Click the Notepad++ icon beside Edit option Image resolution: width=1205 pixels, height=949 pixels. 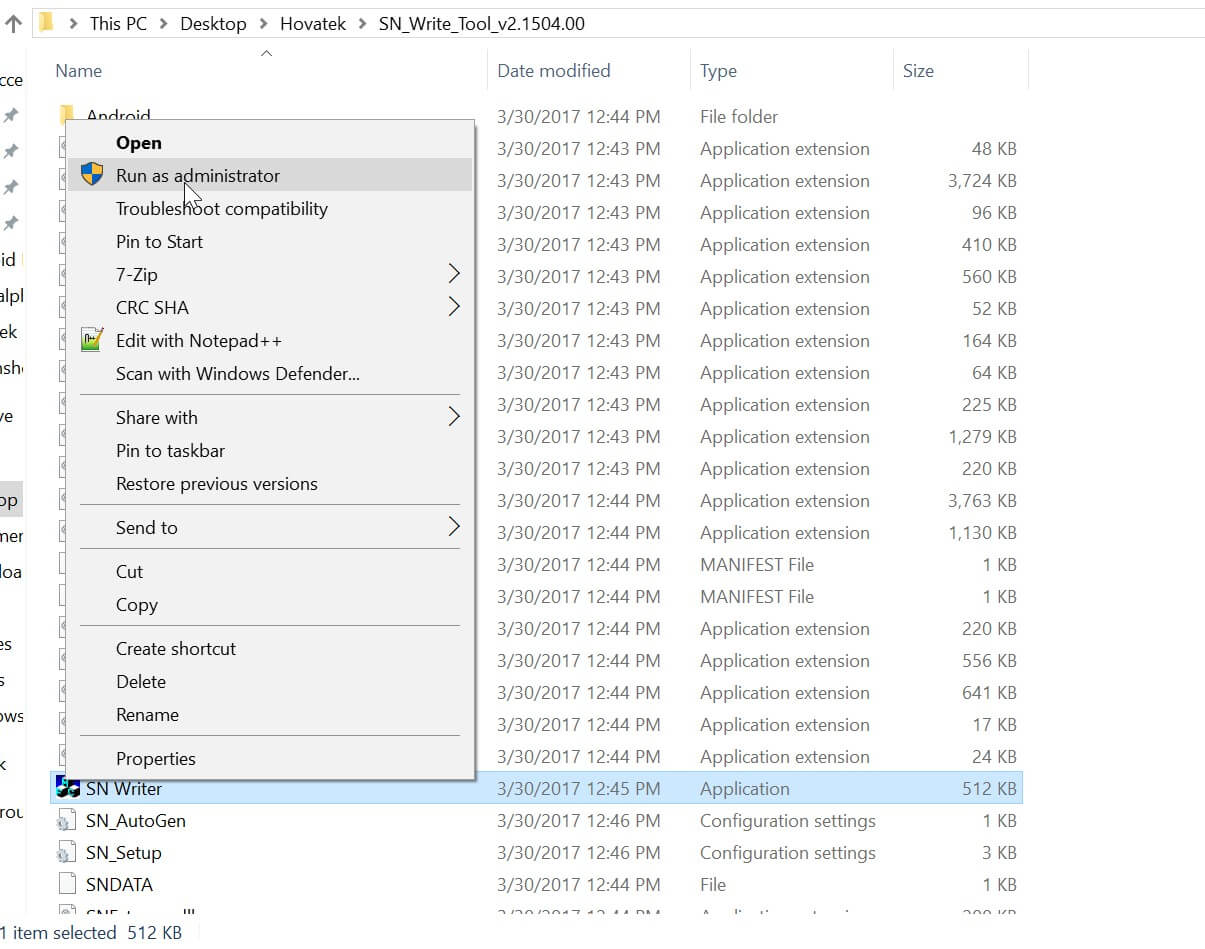pos(91,340)
